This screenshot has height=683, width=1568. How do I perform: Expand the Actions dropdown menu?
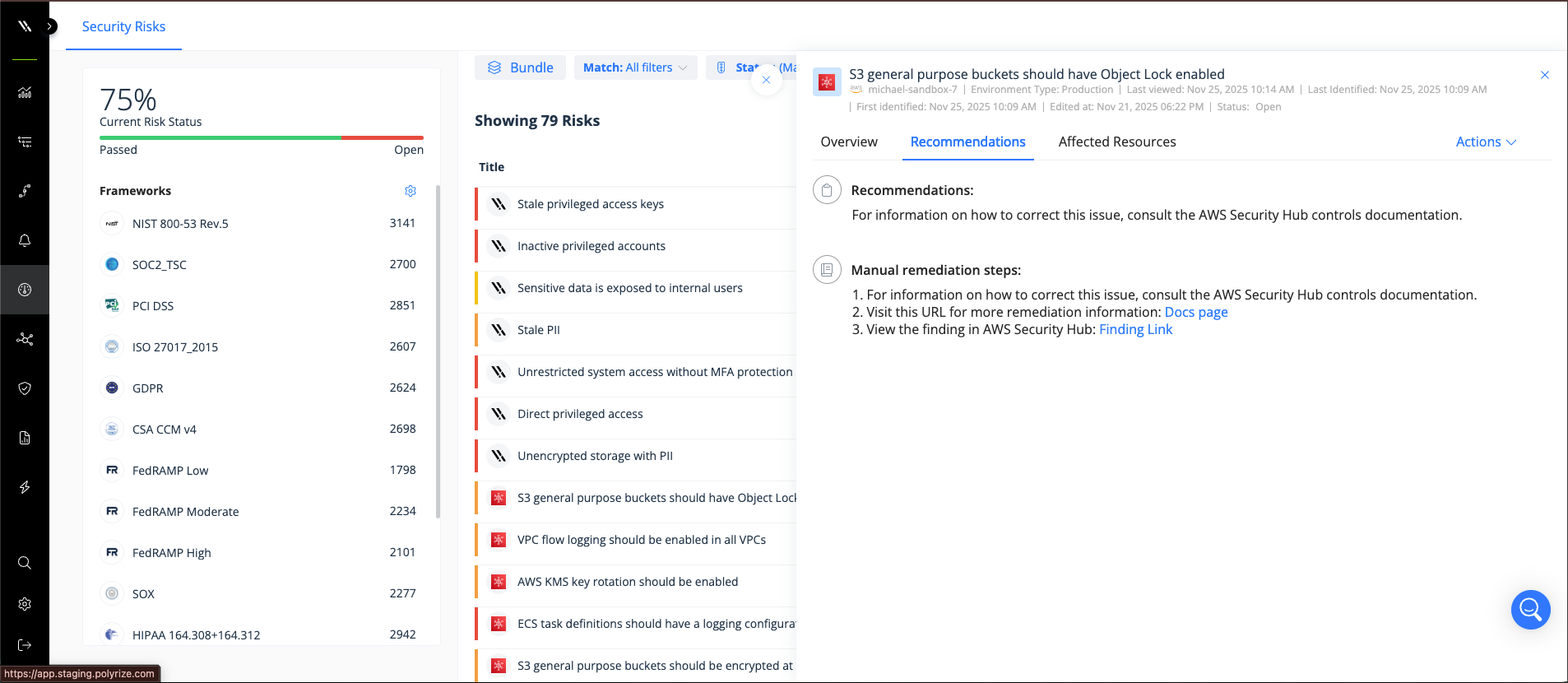pos(1485,142)
